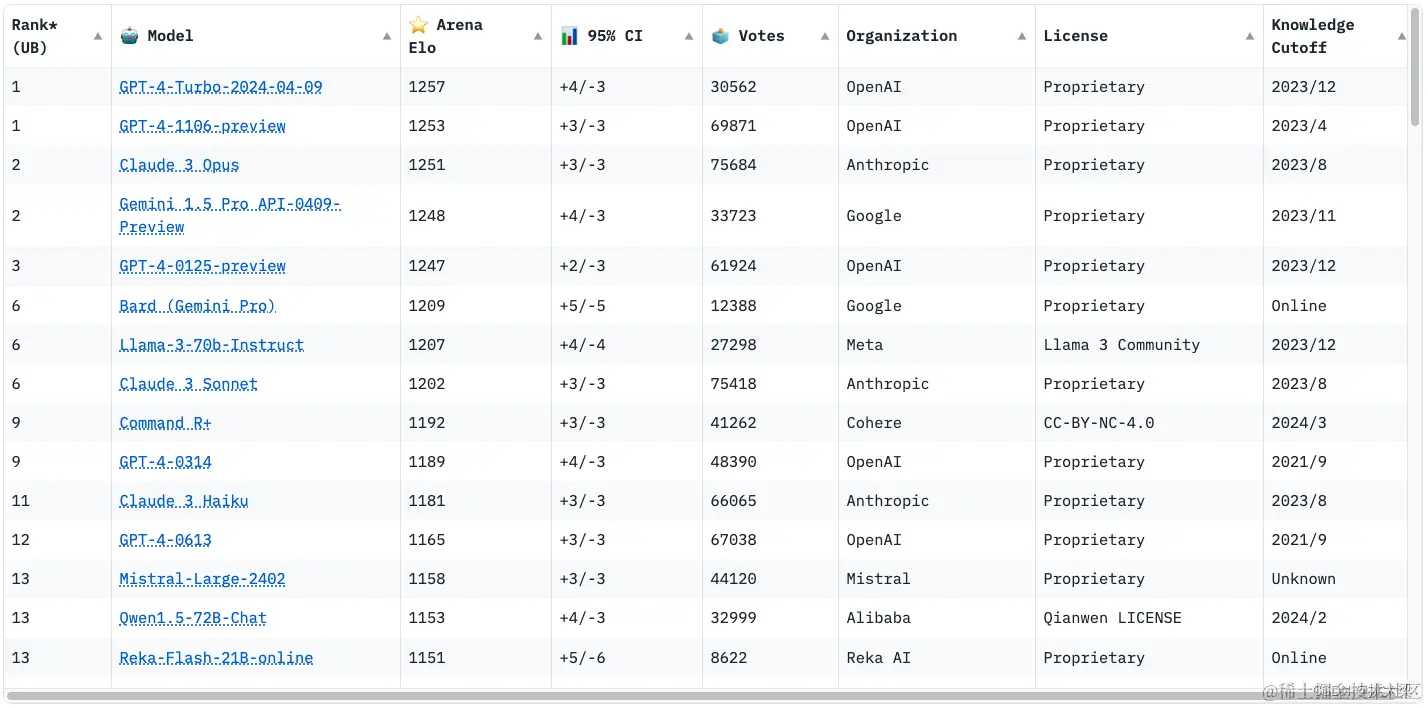The height and width of the screenshot is (708, 1428).
Task: Open the Command R+ model link
Action: click(165, 423)
